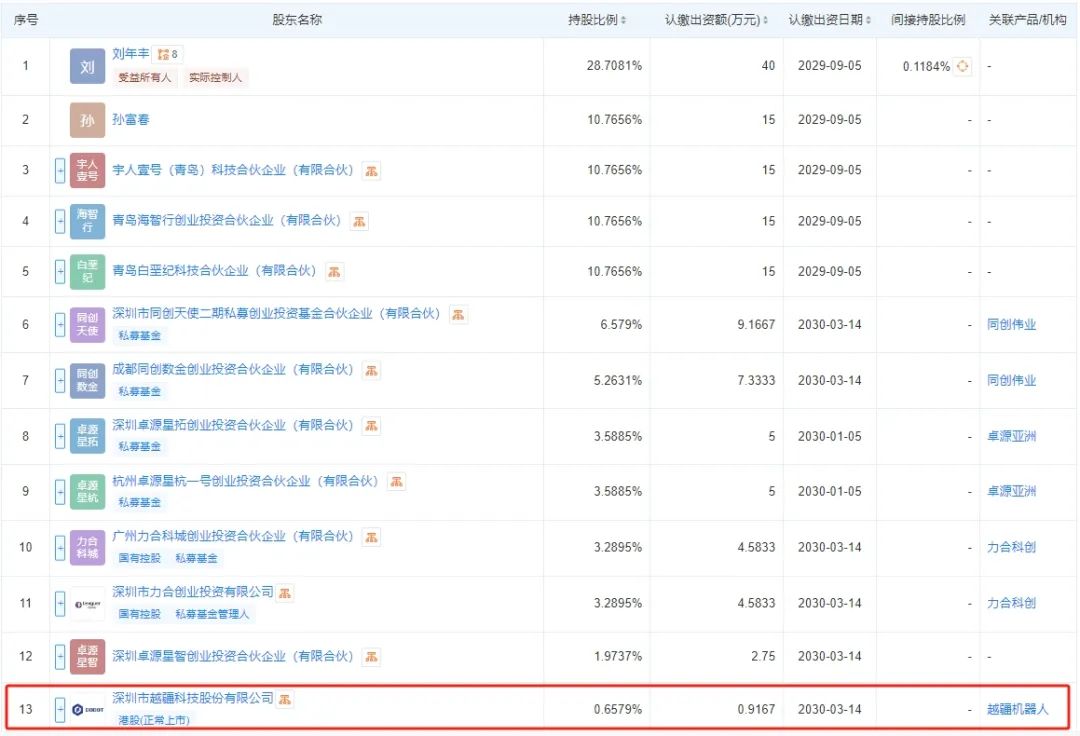This screenshot has width=1080, height=736.
Task: Open equity chart icon beside 深圳市同创天使二期私募创业投资基金合伙企业
Action: click(458, 315)
